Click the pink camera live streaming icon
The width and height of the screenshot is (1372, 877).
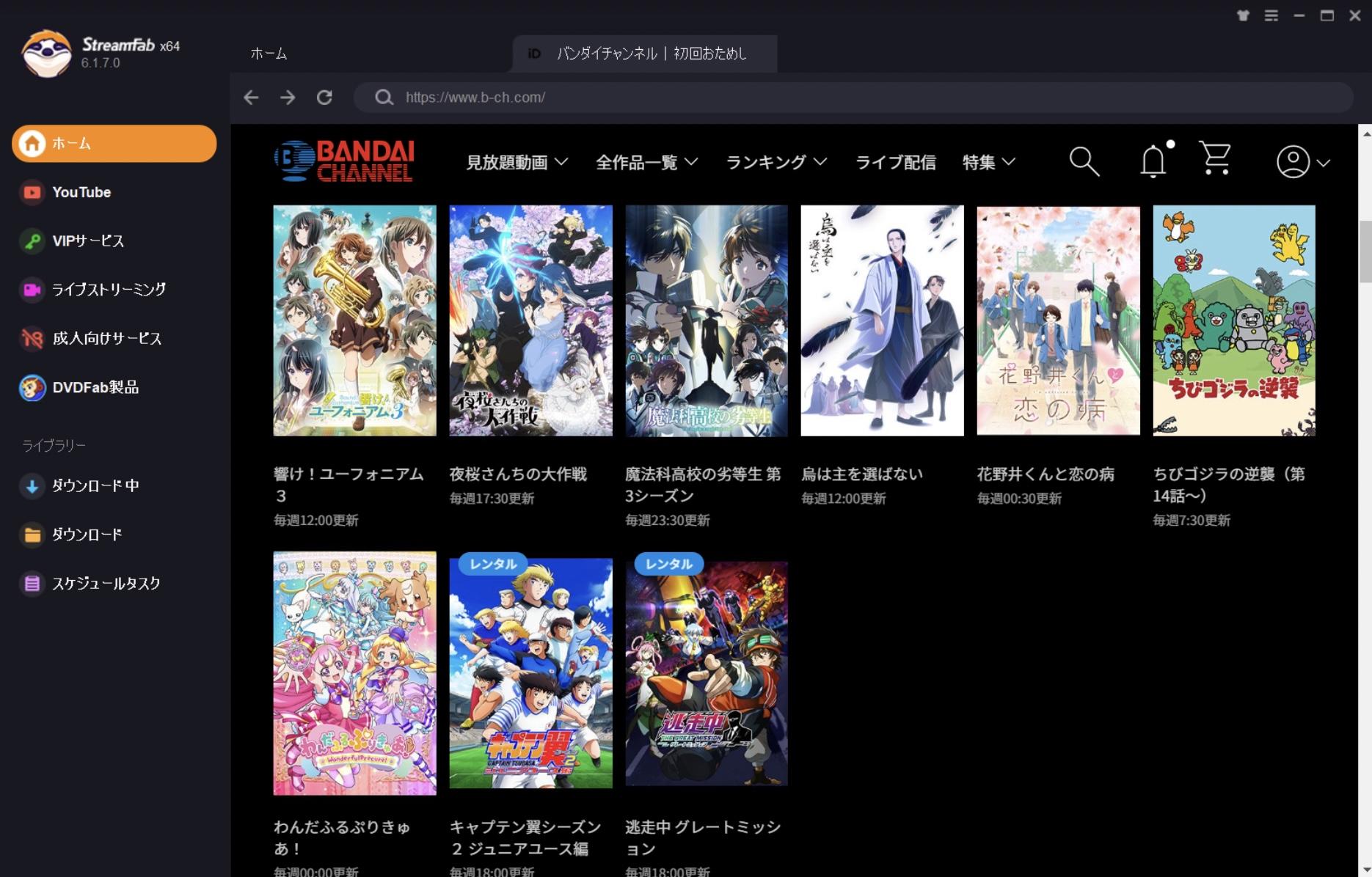pyautogui.click(x=32, y=290)
